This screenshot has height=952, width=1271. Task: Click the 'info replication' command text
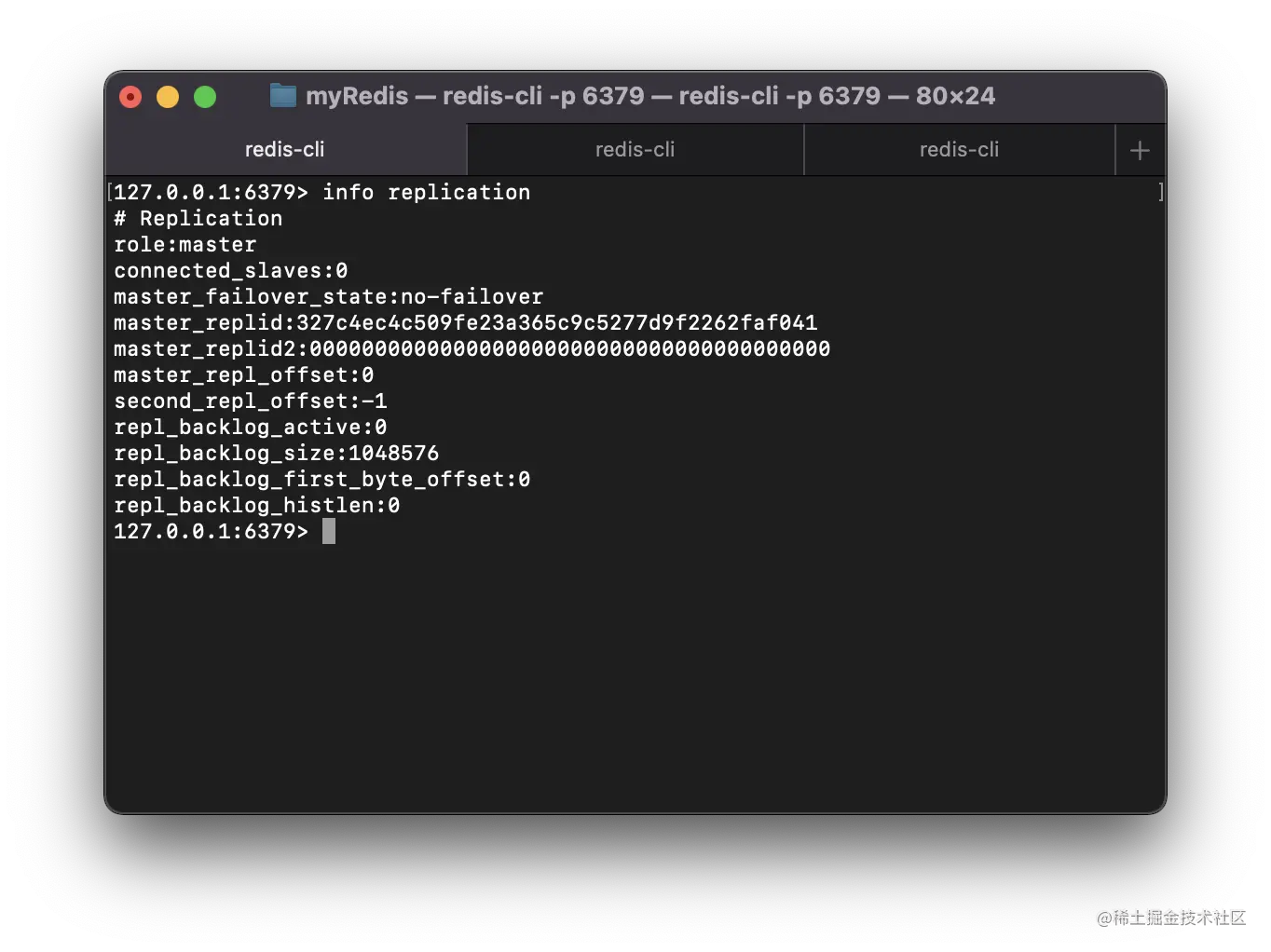click(x=426, y=192)
